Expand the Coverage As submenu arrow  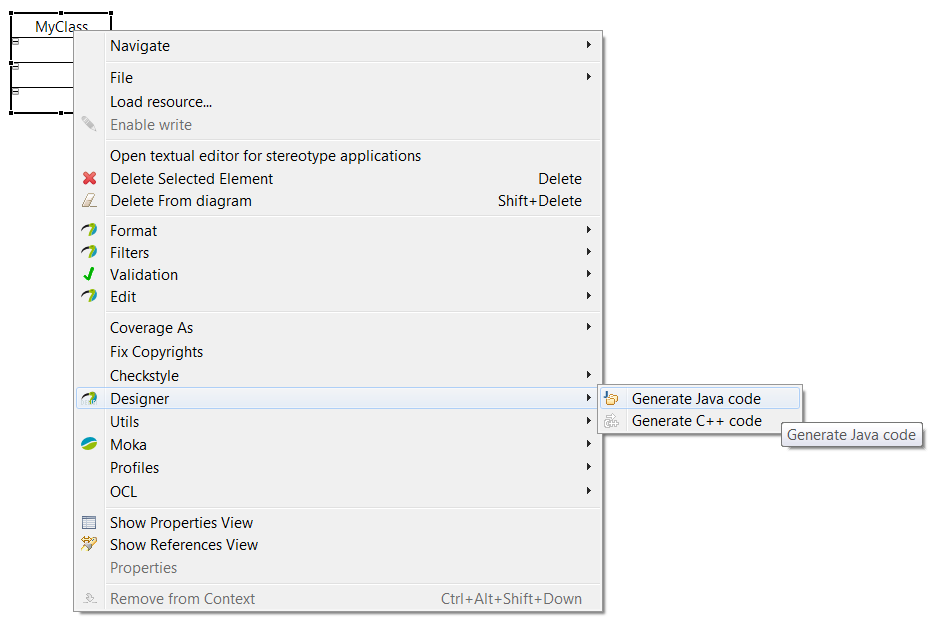pyautogui.click(x=588, y=327)
